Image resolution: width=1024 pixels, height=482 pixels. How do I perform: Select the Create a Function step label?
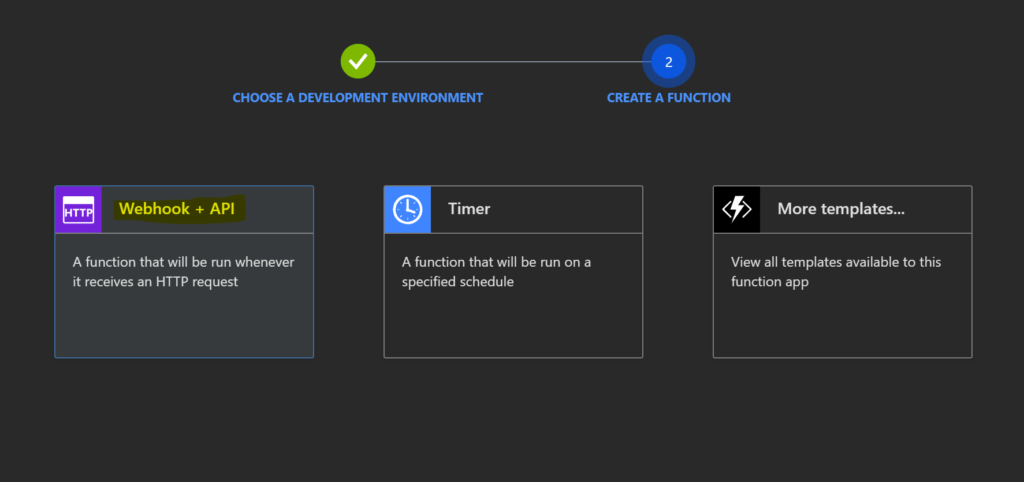point(668,98)
